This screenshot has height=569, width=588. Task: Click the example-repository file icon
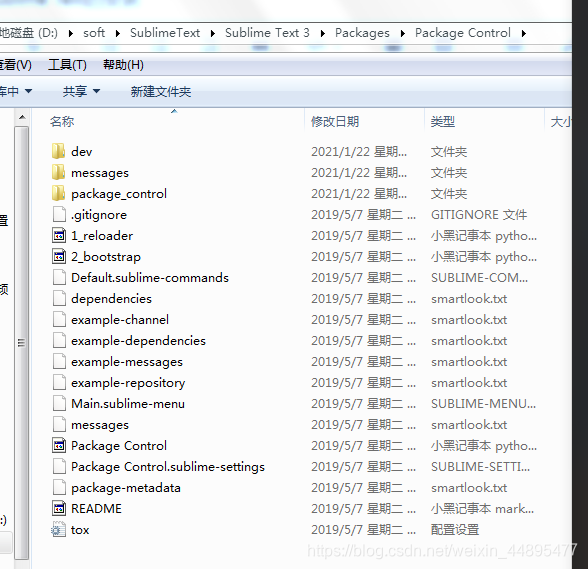(59, 383)
